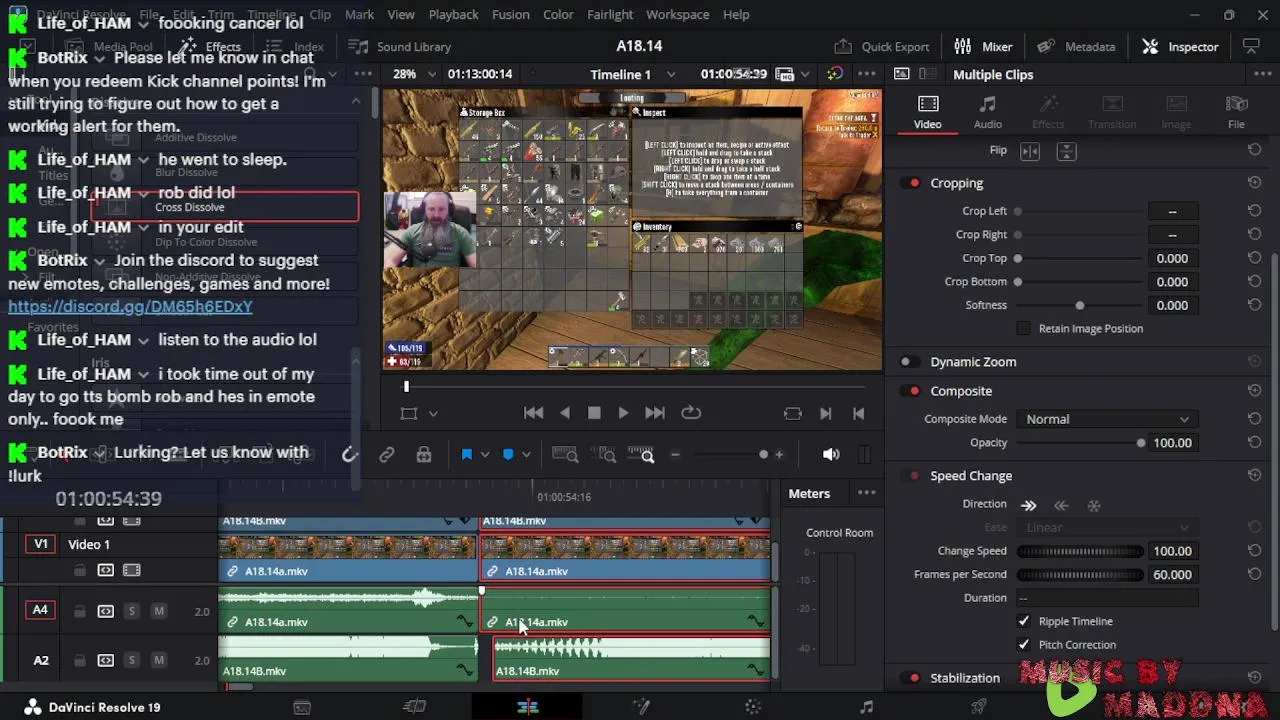Select freeze frame speed direction
This screenshot has width=1280, height=720.
1093,505
